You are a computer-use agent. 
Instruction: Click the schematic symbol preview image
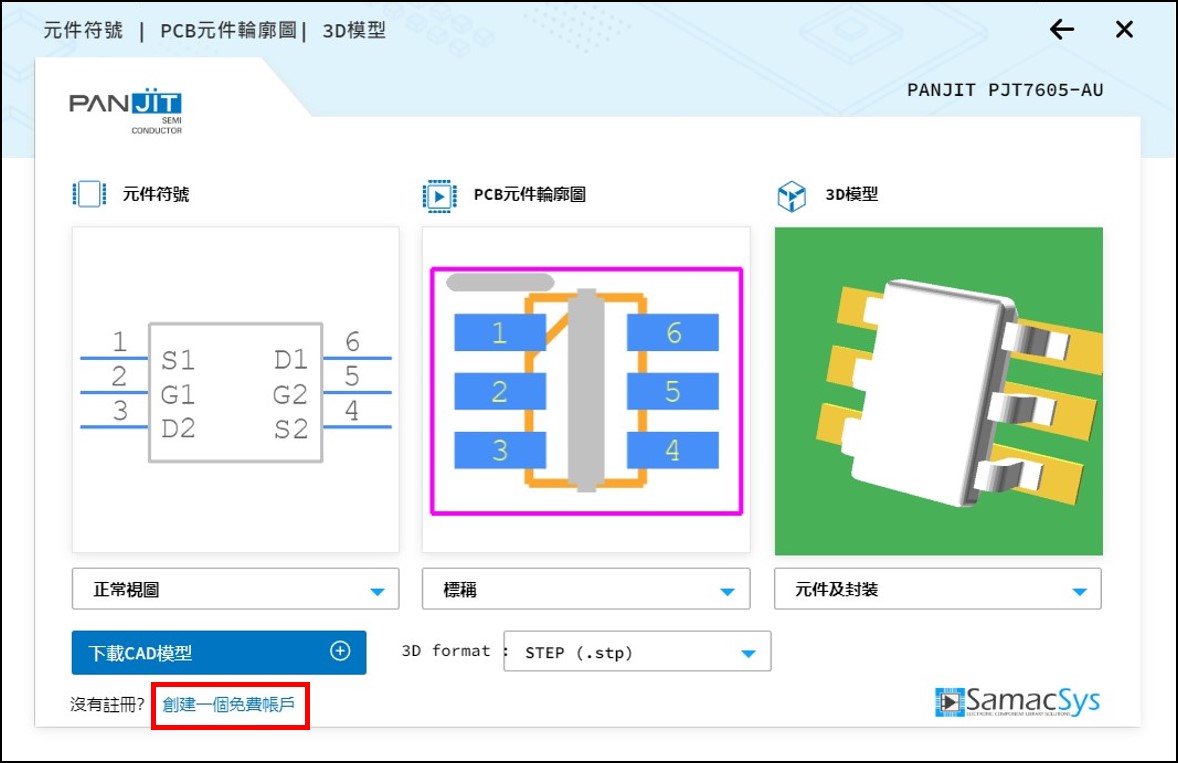point(235,390)
